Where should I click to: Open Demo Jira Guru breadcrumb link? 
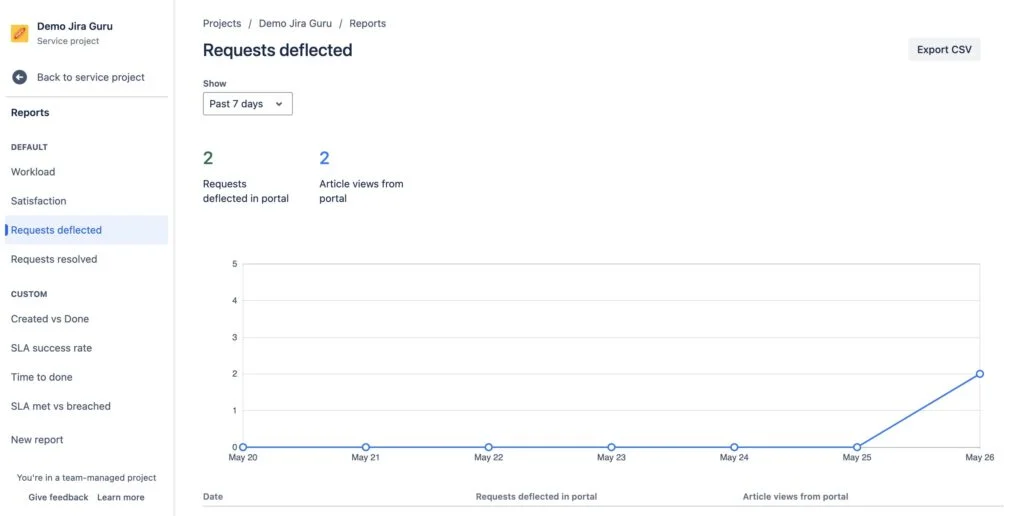[x=295, y=23]
